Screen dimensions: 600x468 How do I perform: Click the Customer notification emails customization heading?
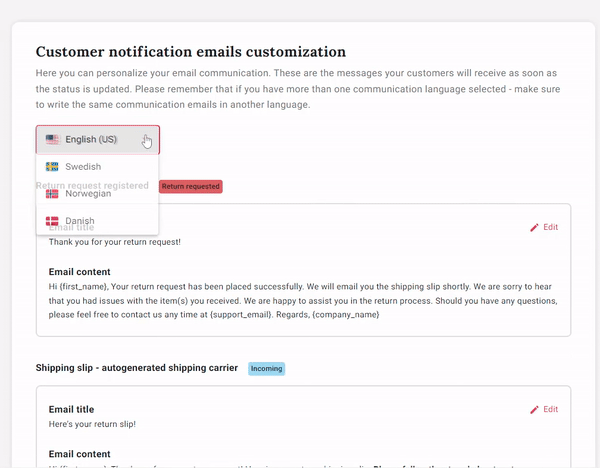[191, 52]
